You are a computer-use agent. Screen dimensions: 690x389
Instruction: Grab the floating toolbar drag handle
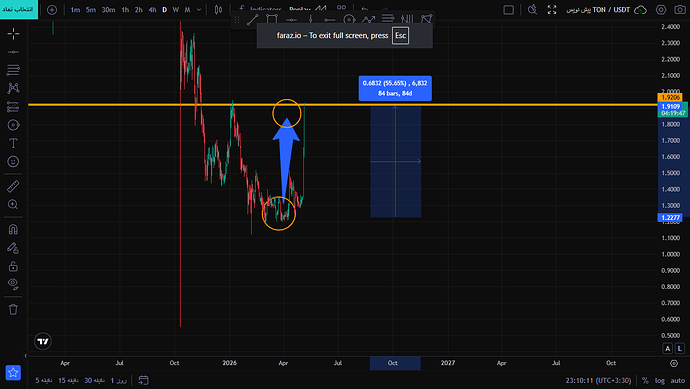point(237,19)
